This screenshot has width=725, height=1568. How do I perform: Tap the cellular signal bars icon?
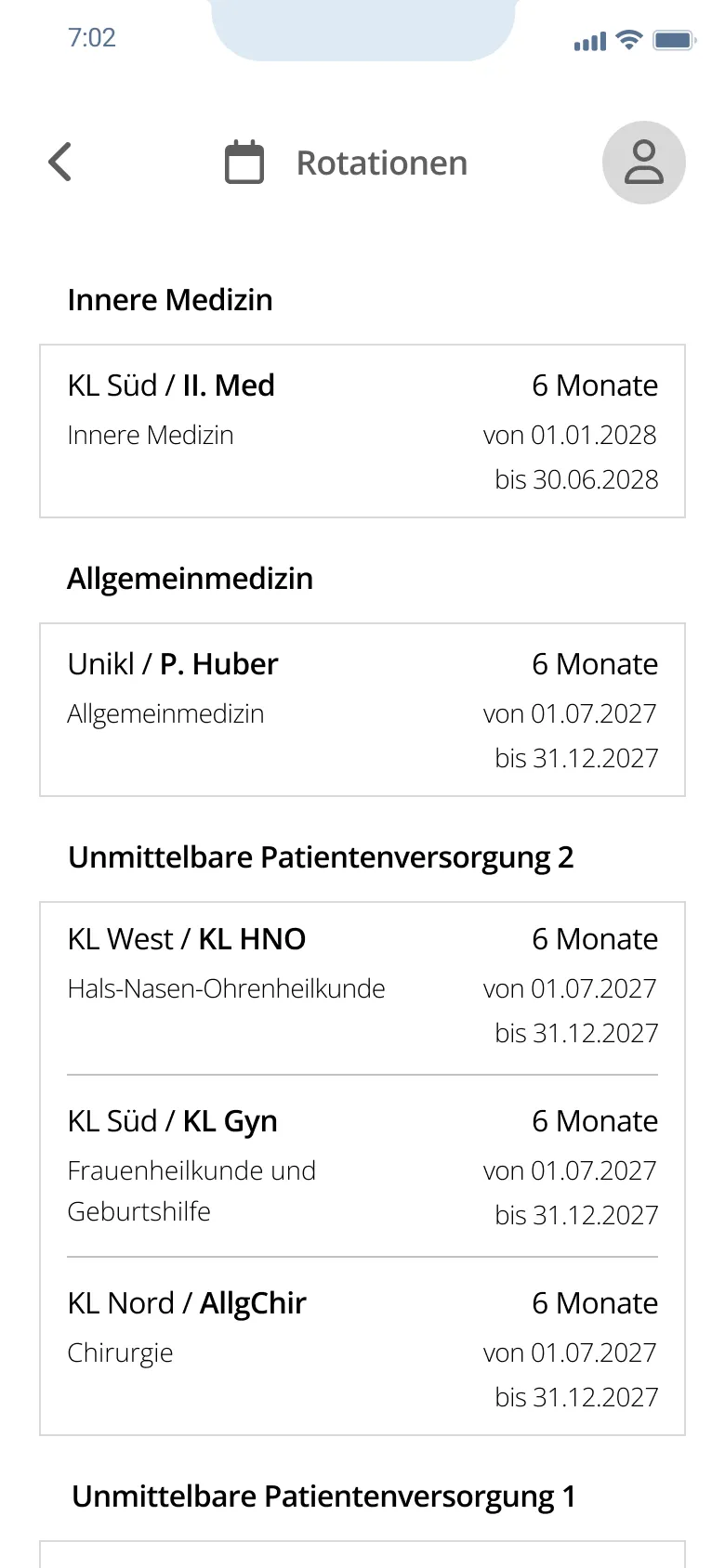click(x=590, y=42)
